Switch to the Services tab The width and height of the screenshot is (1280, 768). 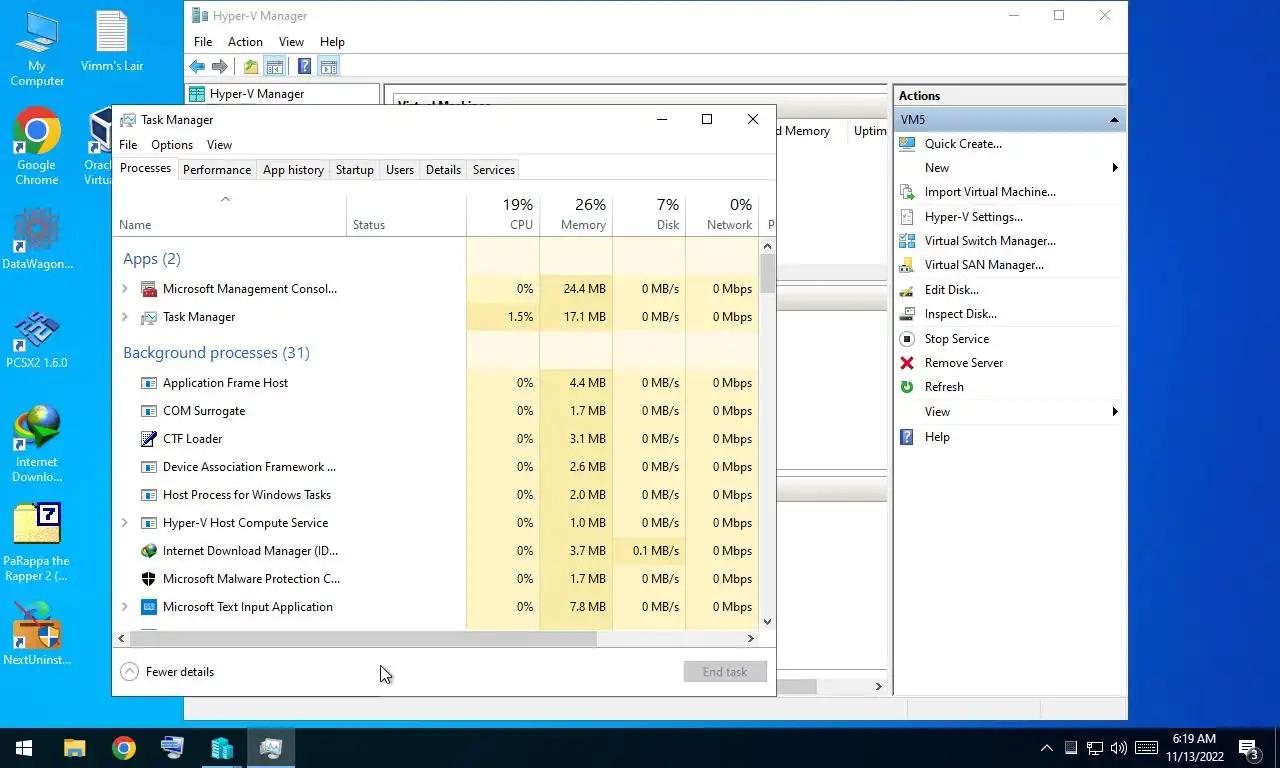494,170
